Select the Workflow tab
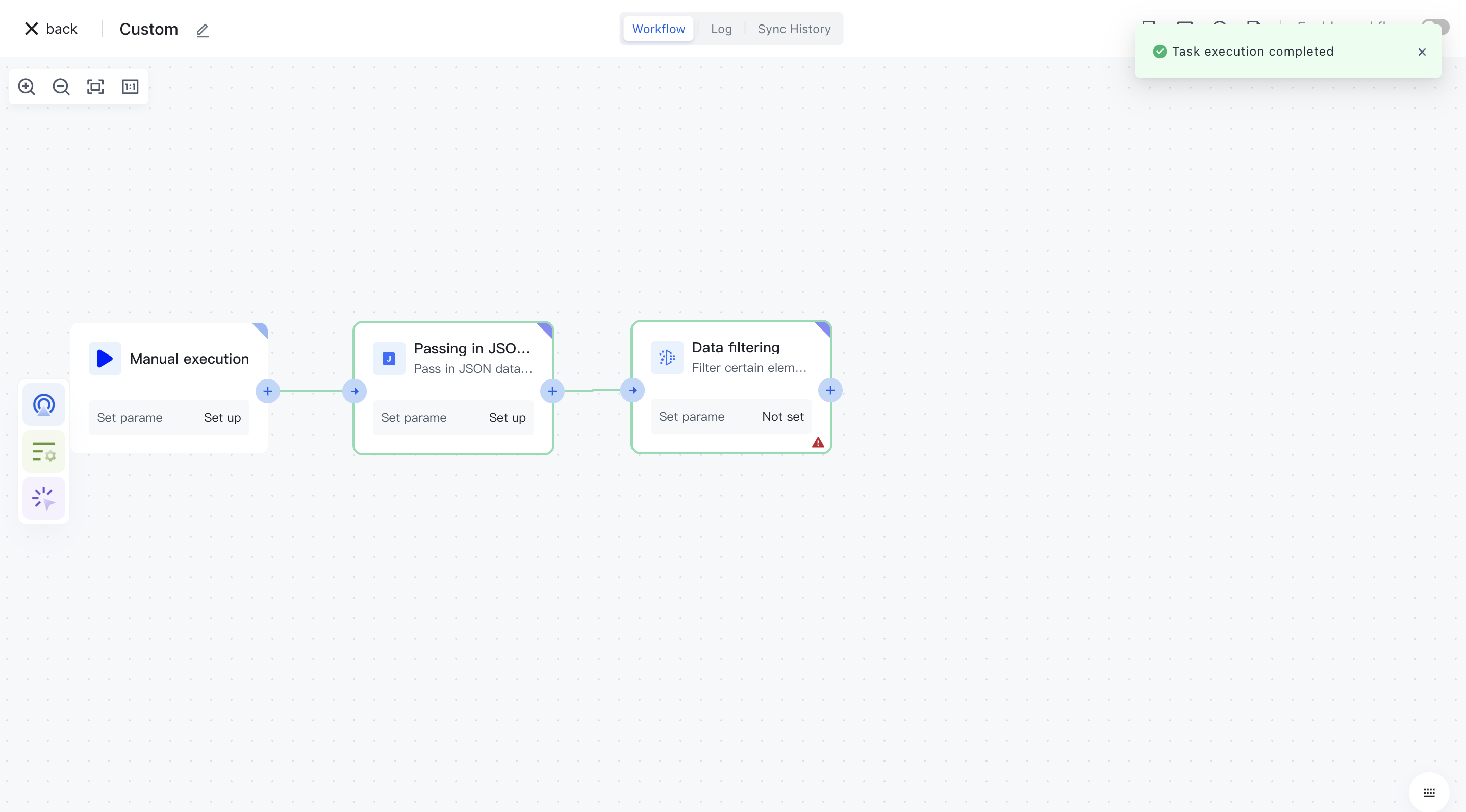The height and width of the screenshot is (812, 1466). pyautogui.click(x=658, y=29)
